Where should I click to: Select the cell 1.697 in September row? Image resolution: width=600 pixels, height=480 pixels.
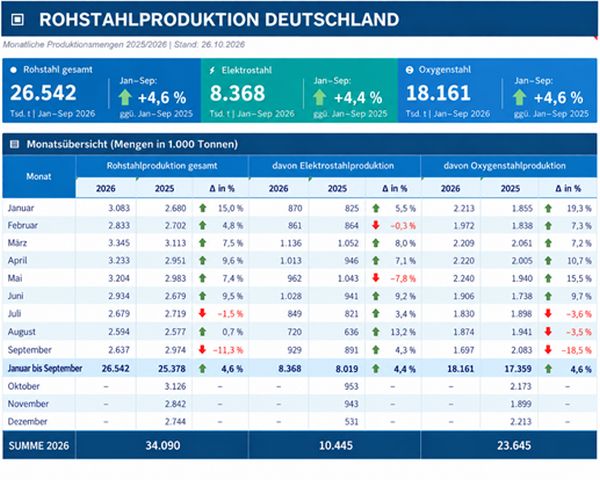[x=463, y=350]
